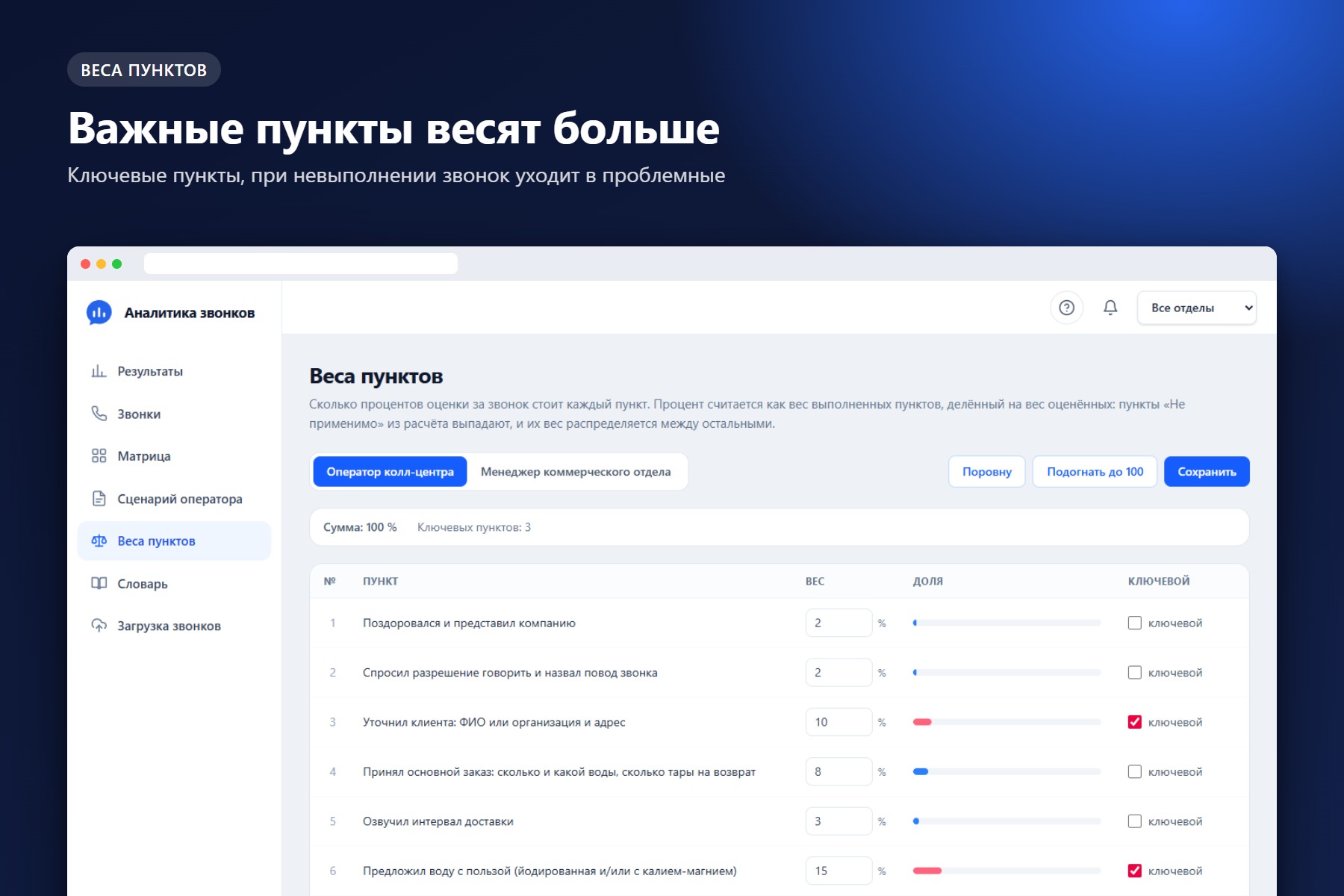1344x896 pixels.
Task: Click the Сохранить button
Action: pos(1207,472)
